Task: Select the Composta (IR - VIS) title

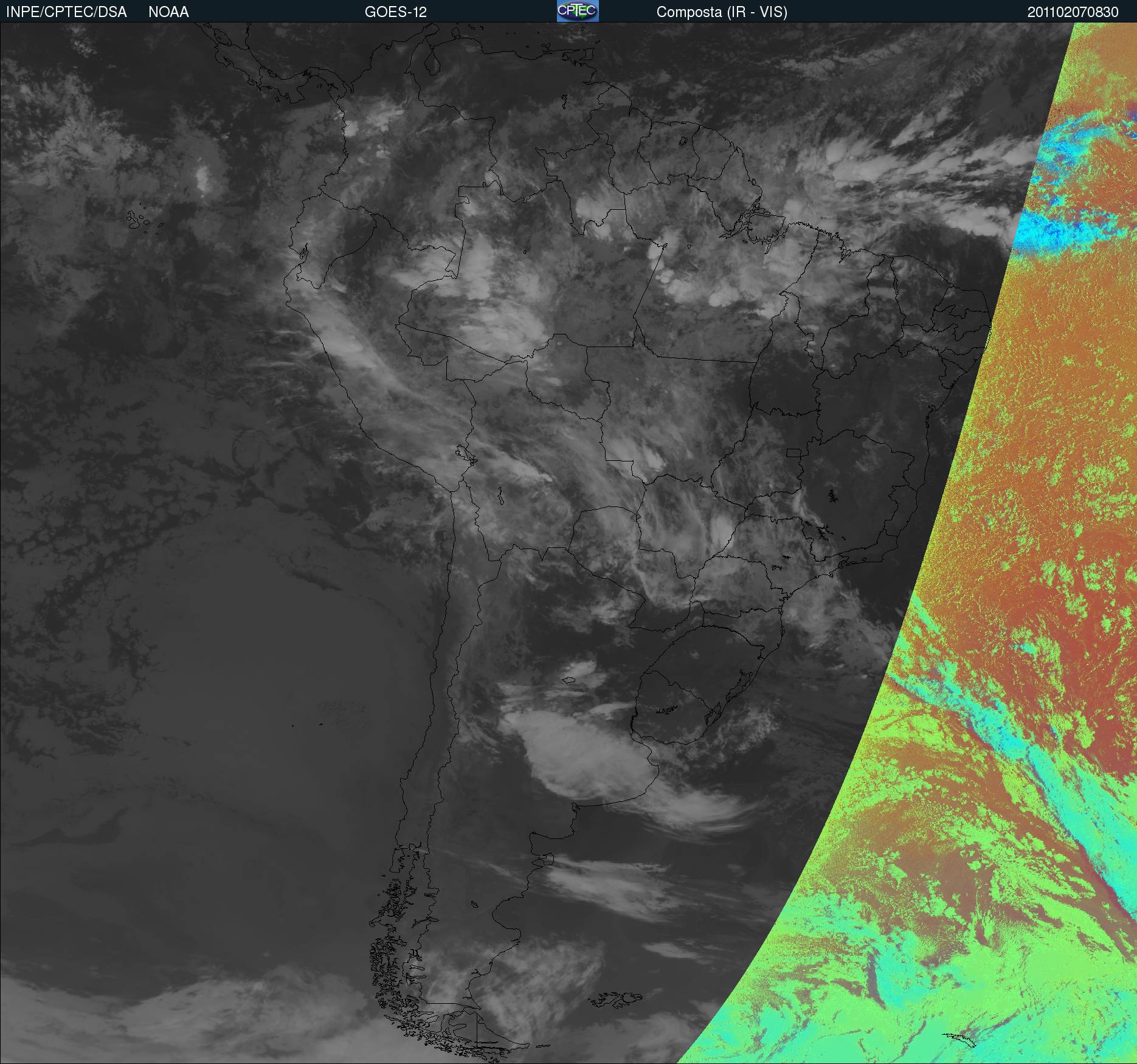Action: tap(722, 12)
